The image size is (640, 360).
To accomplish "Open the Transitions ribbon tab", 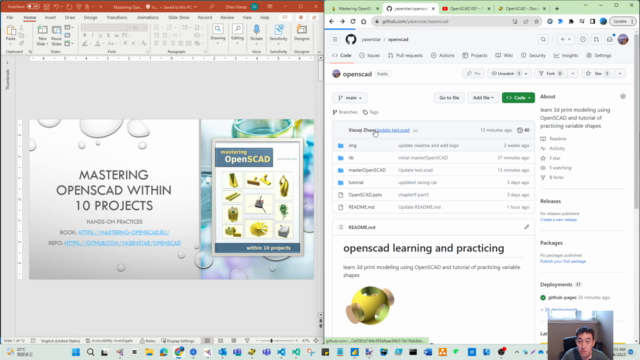I will point(117,18).
